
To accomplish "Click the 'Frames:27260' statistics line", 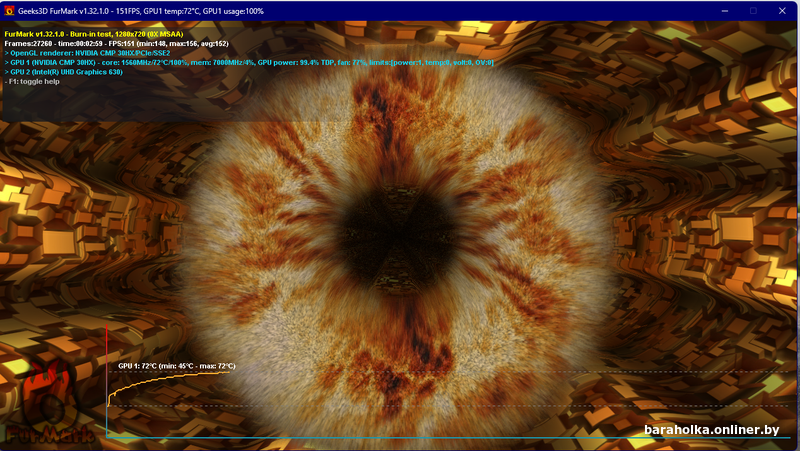I will point(116,44).
